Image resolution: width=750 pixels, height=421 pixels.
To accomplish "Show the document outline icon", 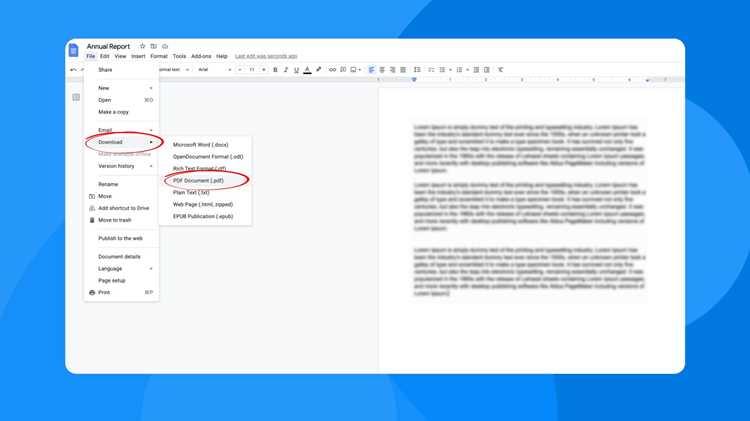I will (76, 97).
